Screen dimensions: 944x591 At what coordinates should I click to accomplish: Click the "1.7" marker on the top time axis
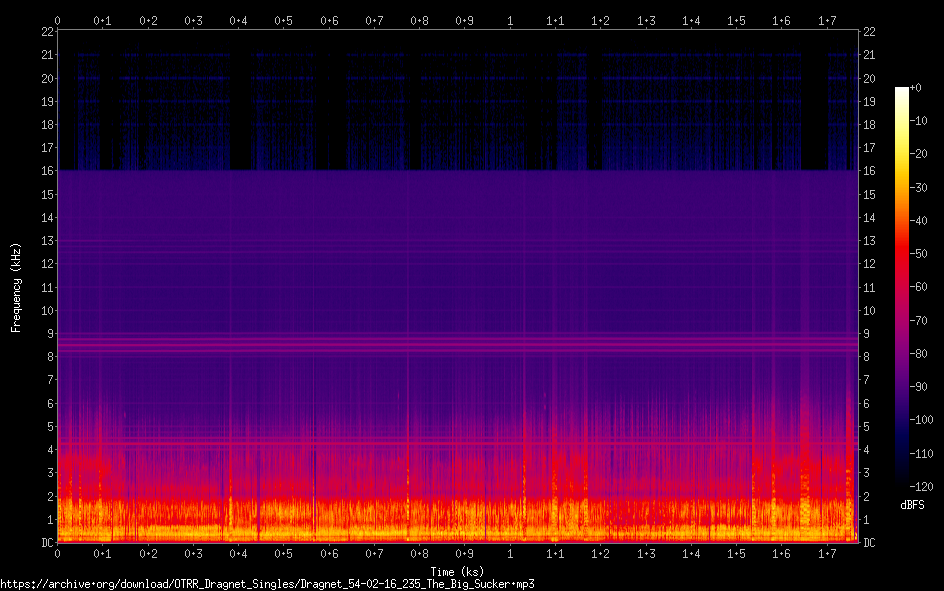point(827,20)
